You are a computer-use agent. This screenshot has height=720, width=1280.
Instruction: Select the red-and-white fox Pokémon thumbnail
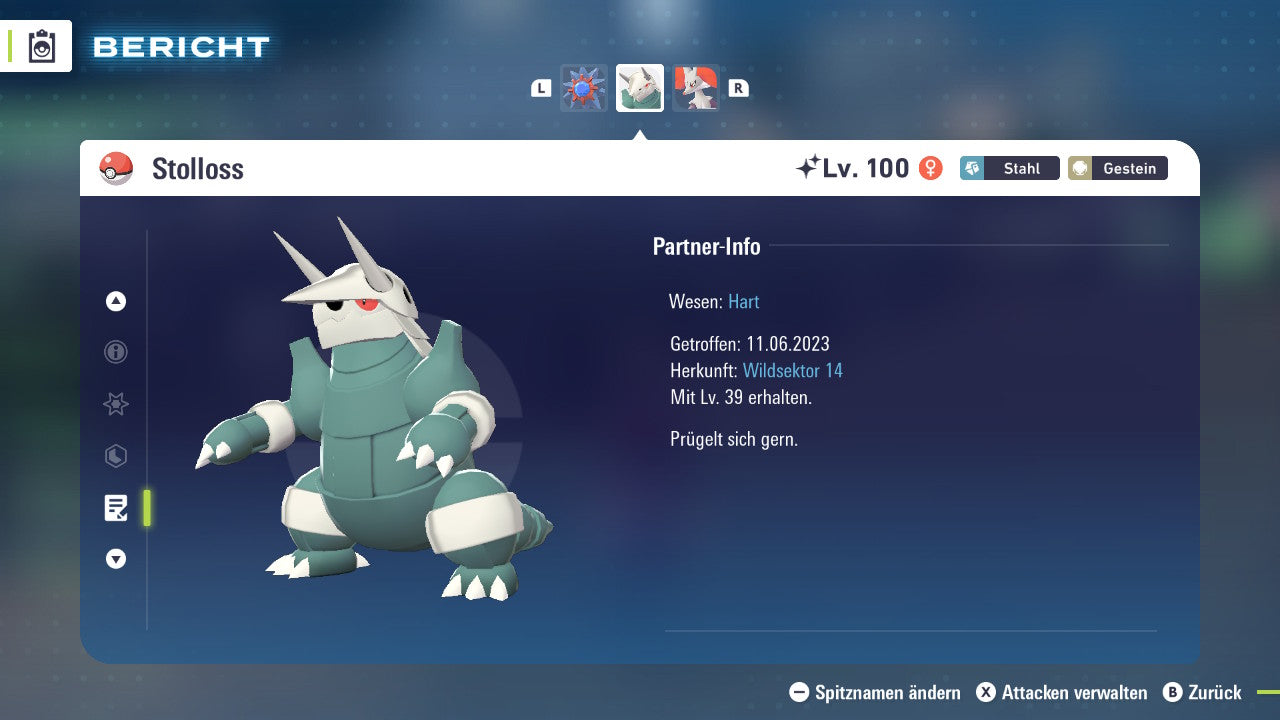[695, 88]
